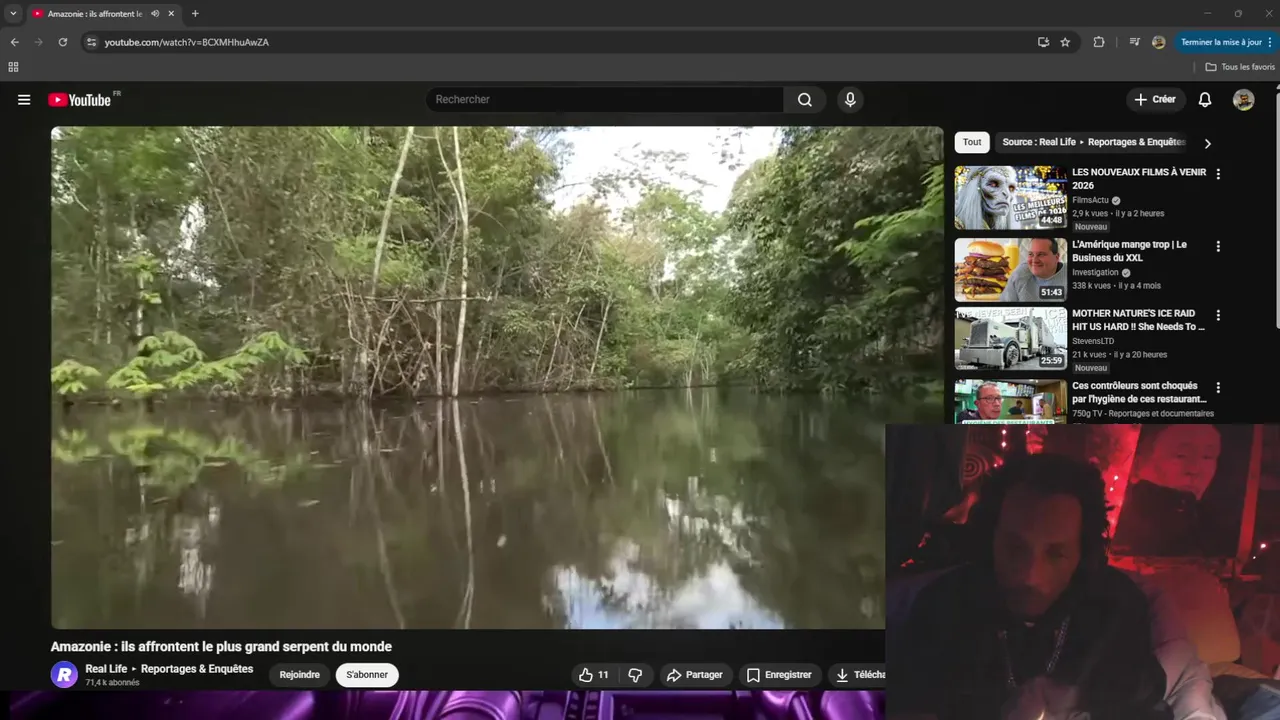Screen dimensions: 1280x720
Task: Open browser extensions puzzle icon
Action: pyautogui.click(x=1099, y=42)
